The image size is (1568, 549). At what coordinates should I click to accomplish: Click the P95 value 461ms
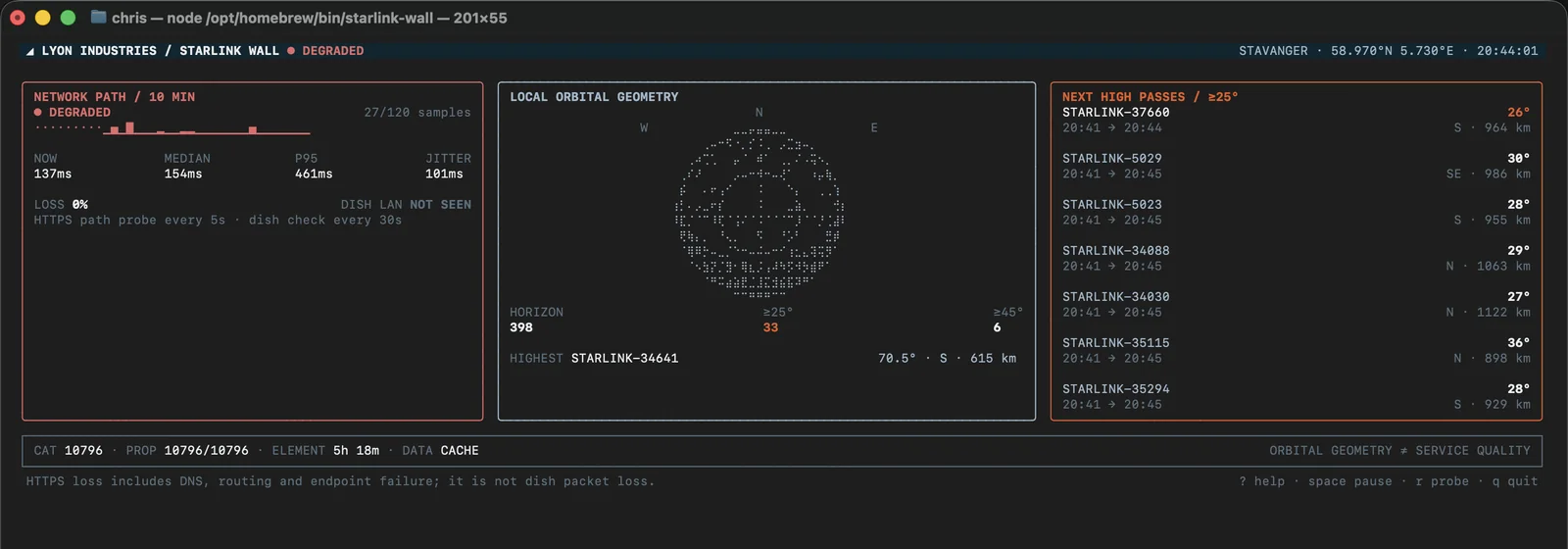coord(314,175)
